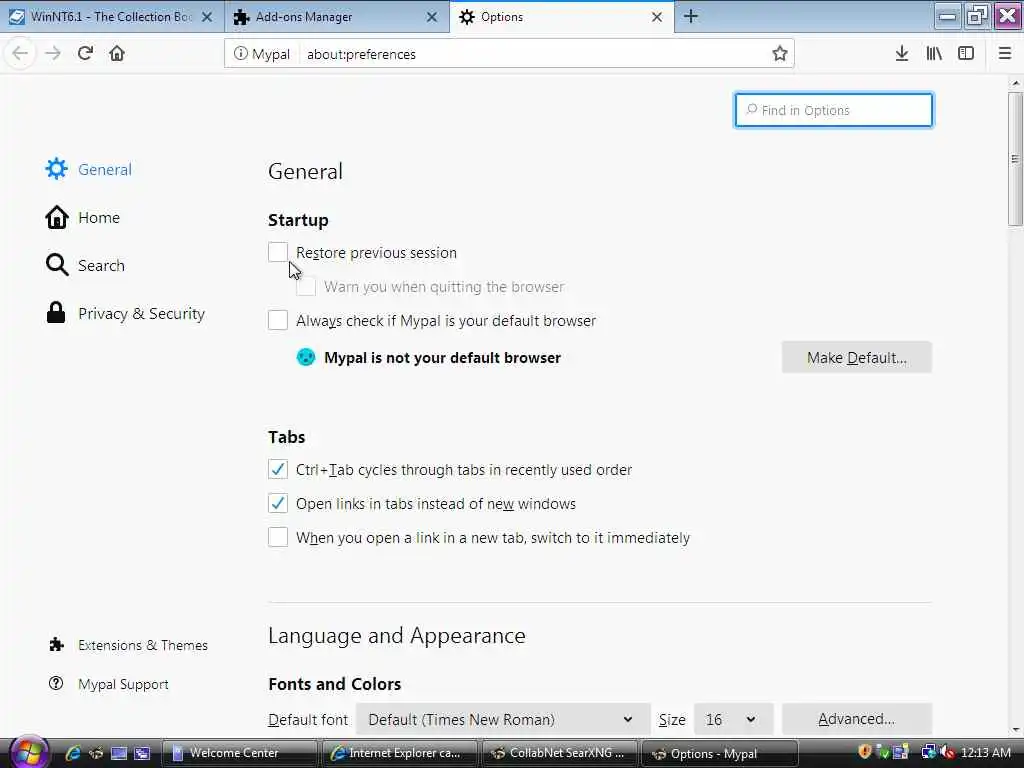Open the Search settings category
The width and height of the screenshot is (1024, 768).
pos(86,265)
